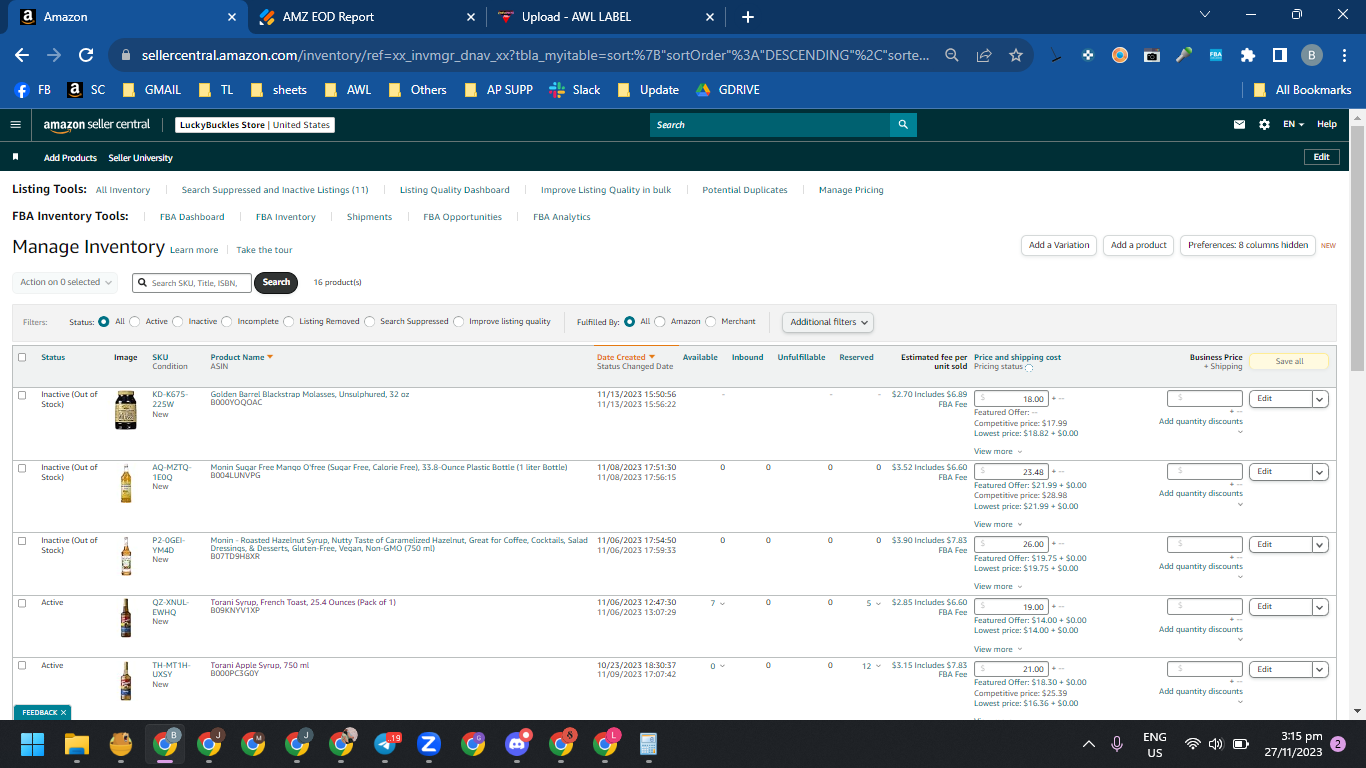Screen dimensions: 1366x768
Task: Expand View more under the 18.00 price
Action: (998, 452)
